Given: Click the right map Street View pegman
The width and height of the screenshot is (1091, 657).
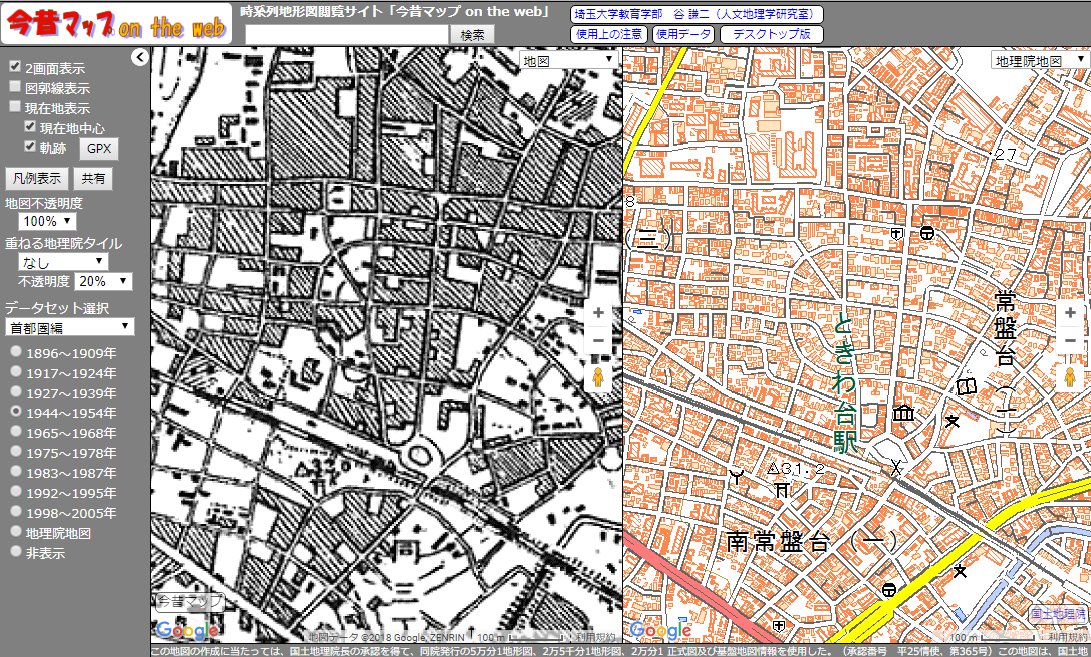Looking at the screenshot, I should [1070, 378].
